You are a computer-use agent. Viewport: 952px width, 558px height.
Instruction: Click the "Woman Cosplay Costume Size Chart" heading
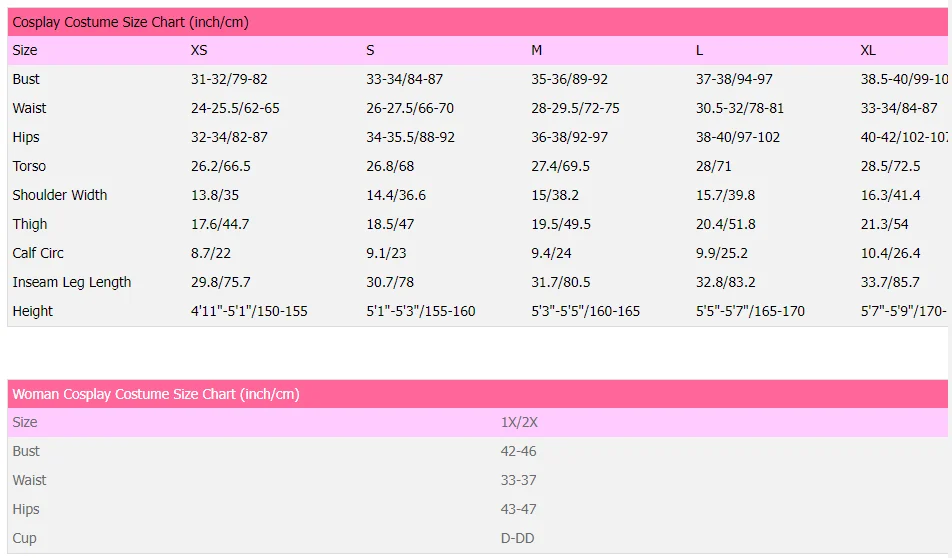point(155,394)
